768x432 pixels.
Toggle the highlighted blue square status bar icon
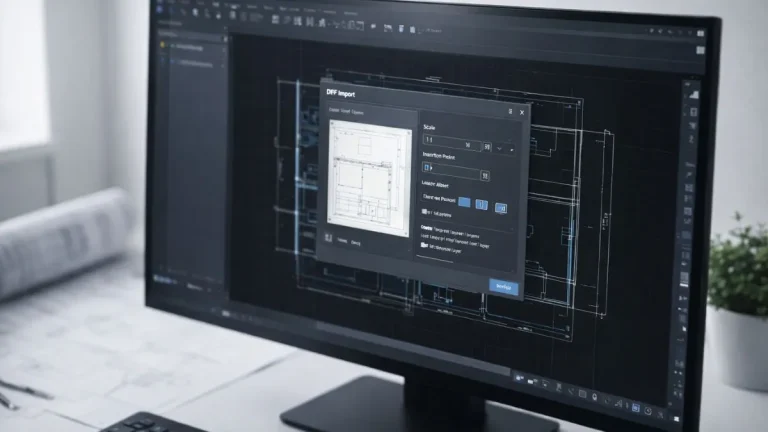coord(635,408)
